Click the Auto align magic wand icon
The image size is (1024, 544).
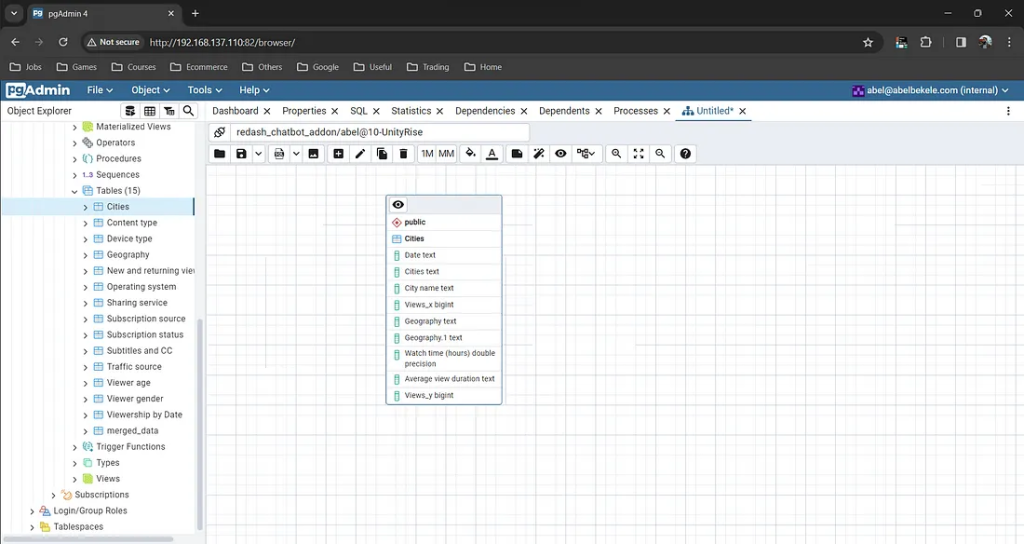[x=539, y=154]
